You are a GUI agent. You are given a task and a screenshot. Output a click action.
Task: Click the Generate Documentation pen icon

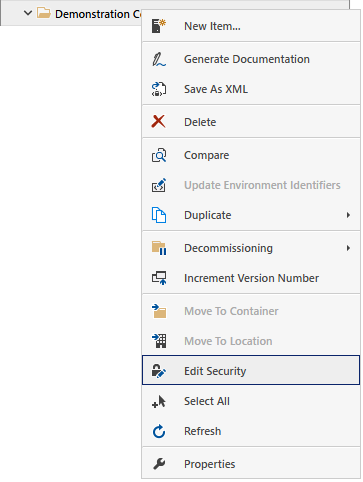coord(159,59)
